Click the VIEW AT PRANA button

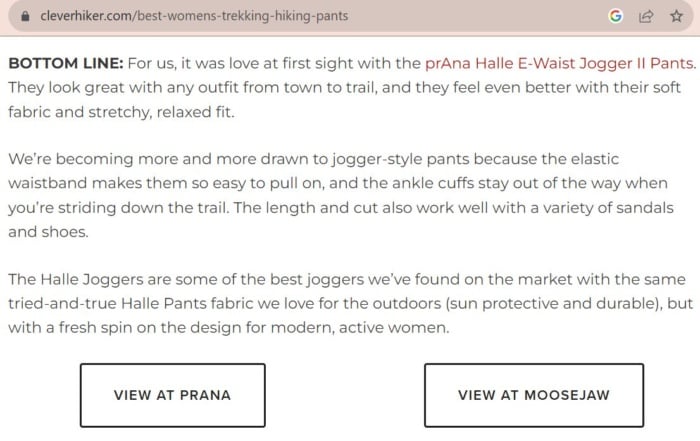pyautogui.click(x=173, y=395)
